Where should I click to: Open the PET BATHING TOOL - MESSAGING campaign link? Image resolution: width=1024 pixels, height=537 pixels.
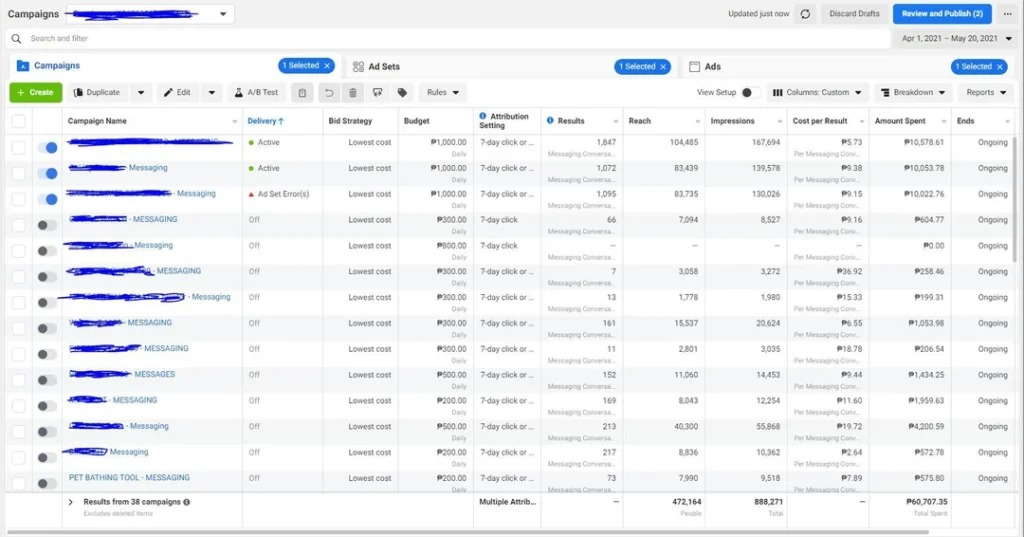[x=129, y=478]
